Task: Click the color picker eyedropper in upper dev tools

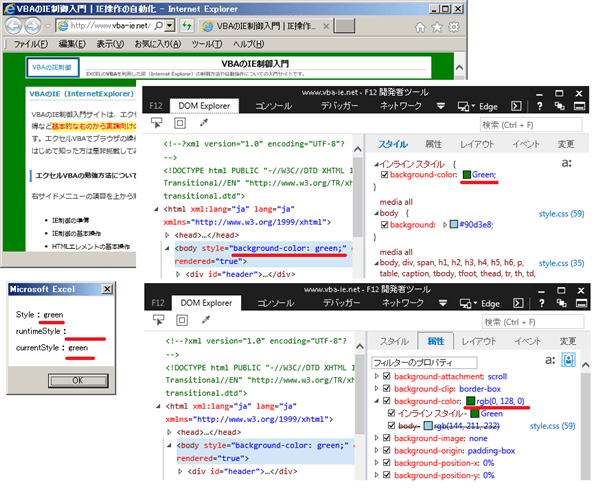Action: (204, 122)
